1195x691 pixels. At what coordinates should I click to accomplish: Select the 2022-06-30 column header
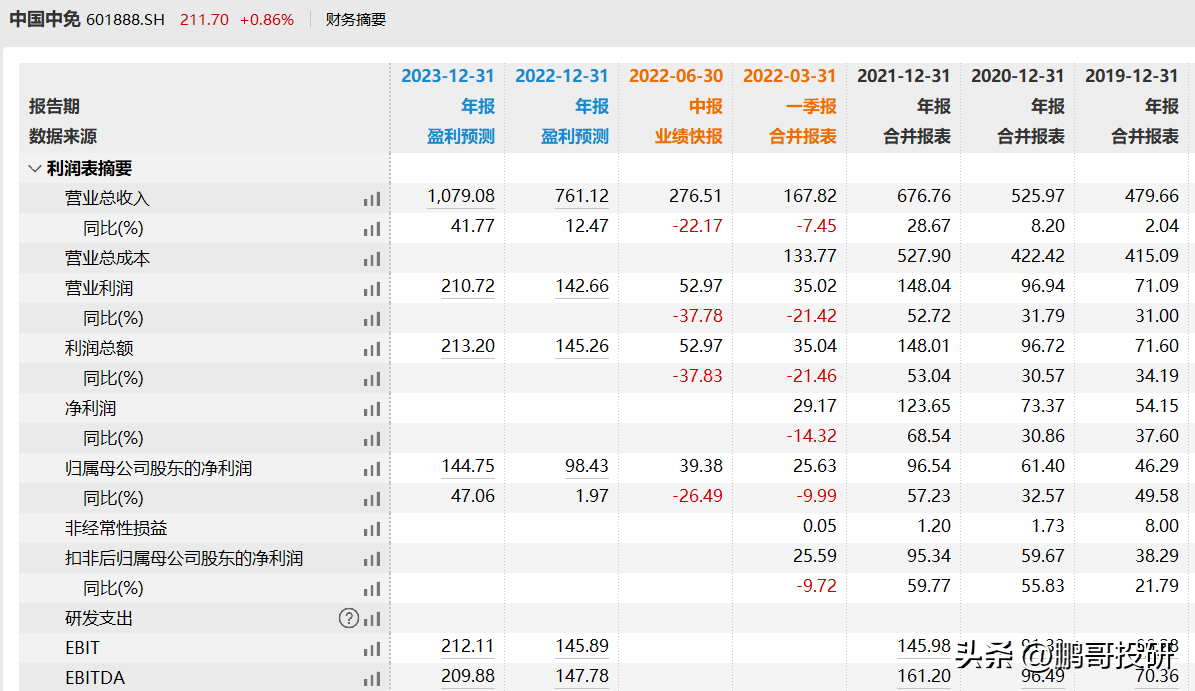point(676,76)
